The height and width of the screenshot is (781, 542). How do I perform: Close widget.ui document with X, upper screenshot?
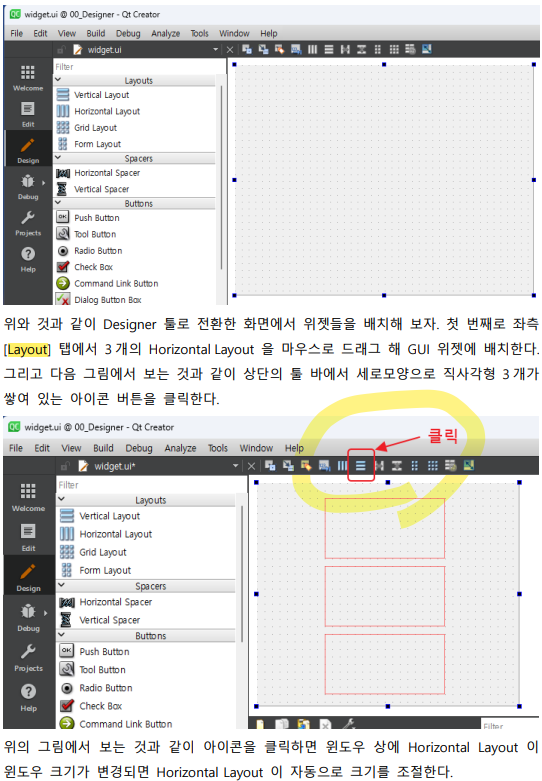point(230,49)
